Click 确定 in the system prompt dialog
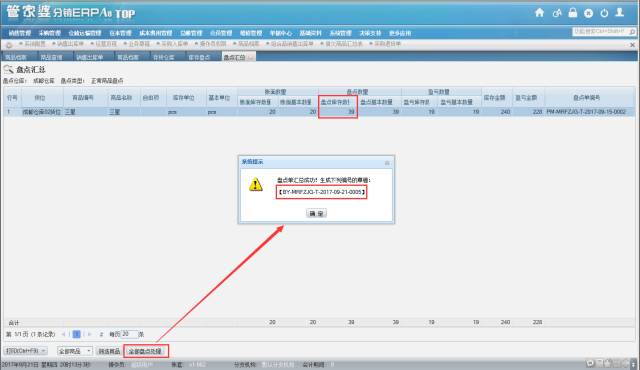Screen dimensions: 640x370 [x=316, y=213]
